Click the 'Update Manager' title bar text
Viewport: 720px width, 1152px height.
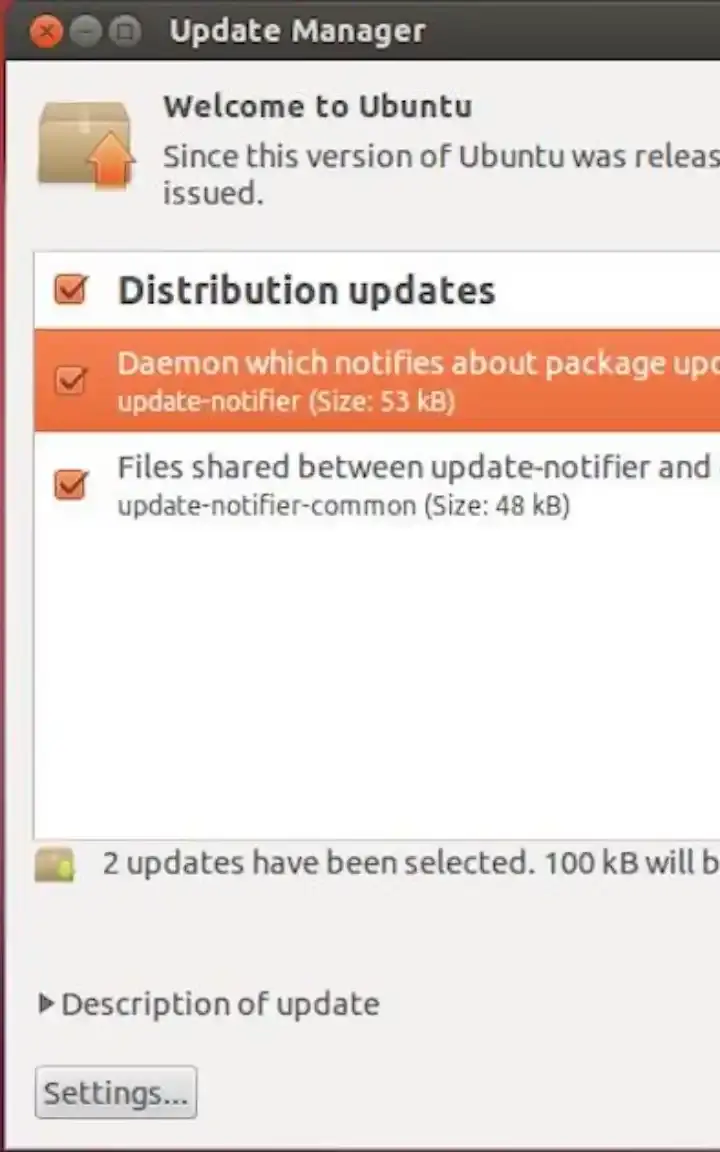pyautogui.click(x=297, y=31)
